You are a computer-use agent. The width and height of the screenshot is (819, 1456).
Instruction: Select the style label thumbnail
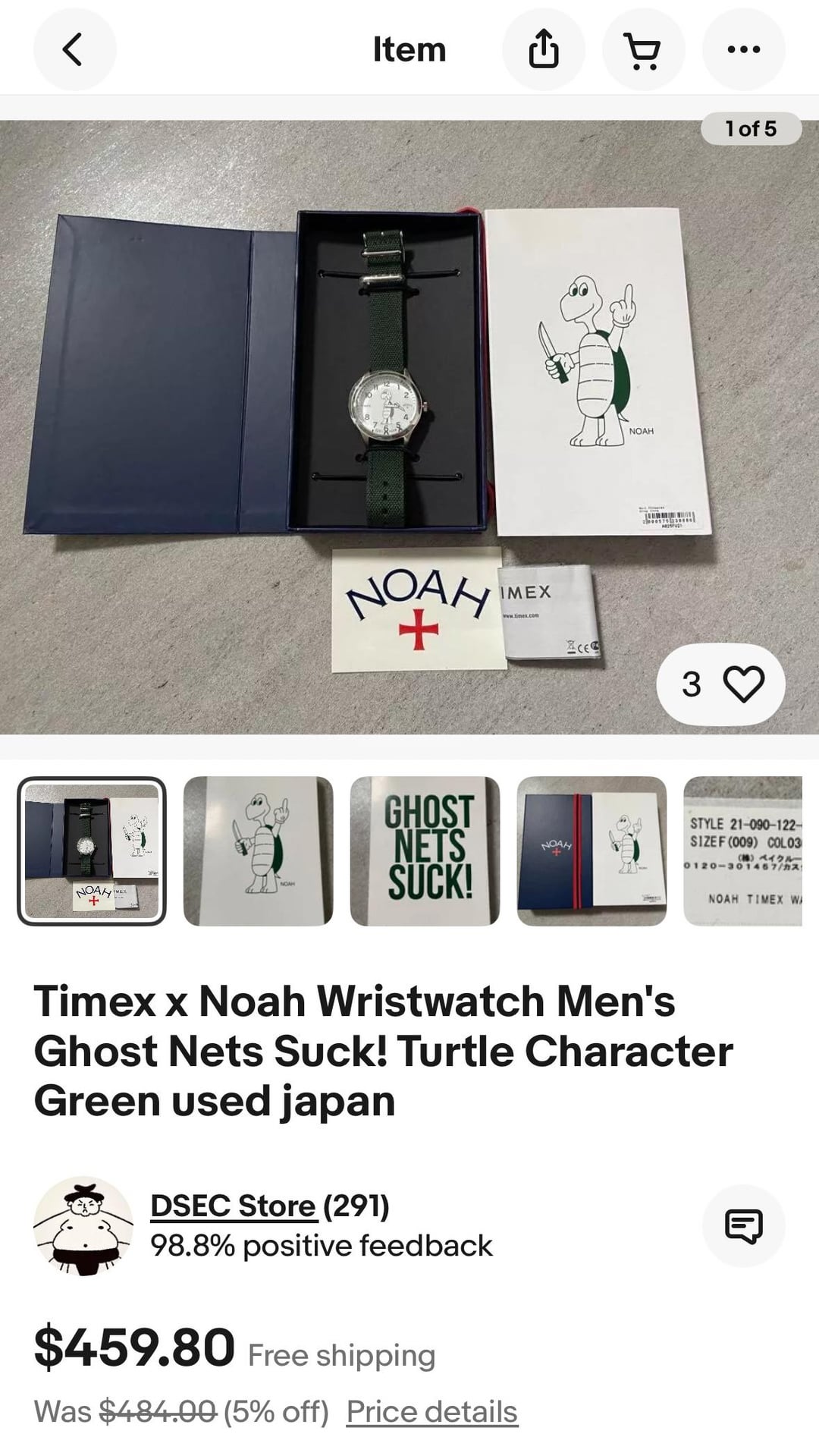[743, 851]
